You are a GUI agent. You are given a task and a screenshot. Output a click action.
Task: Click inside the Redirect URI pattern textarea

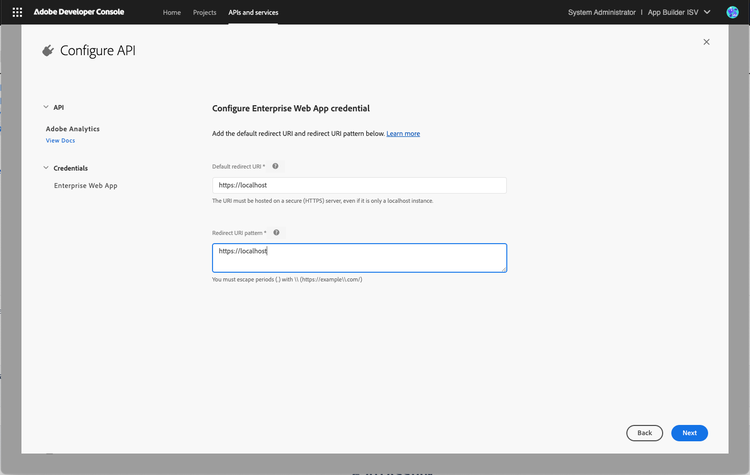(359, 258)
